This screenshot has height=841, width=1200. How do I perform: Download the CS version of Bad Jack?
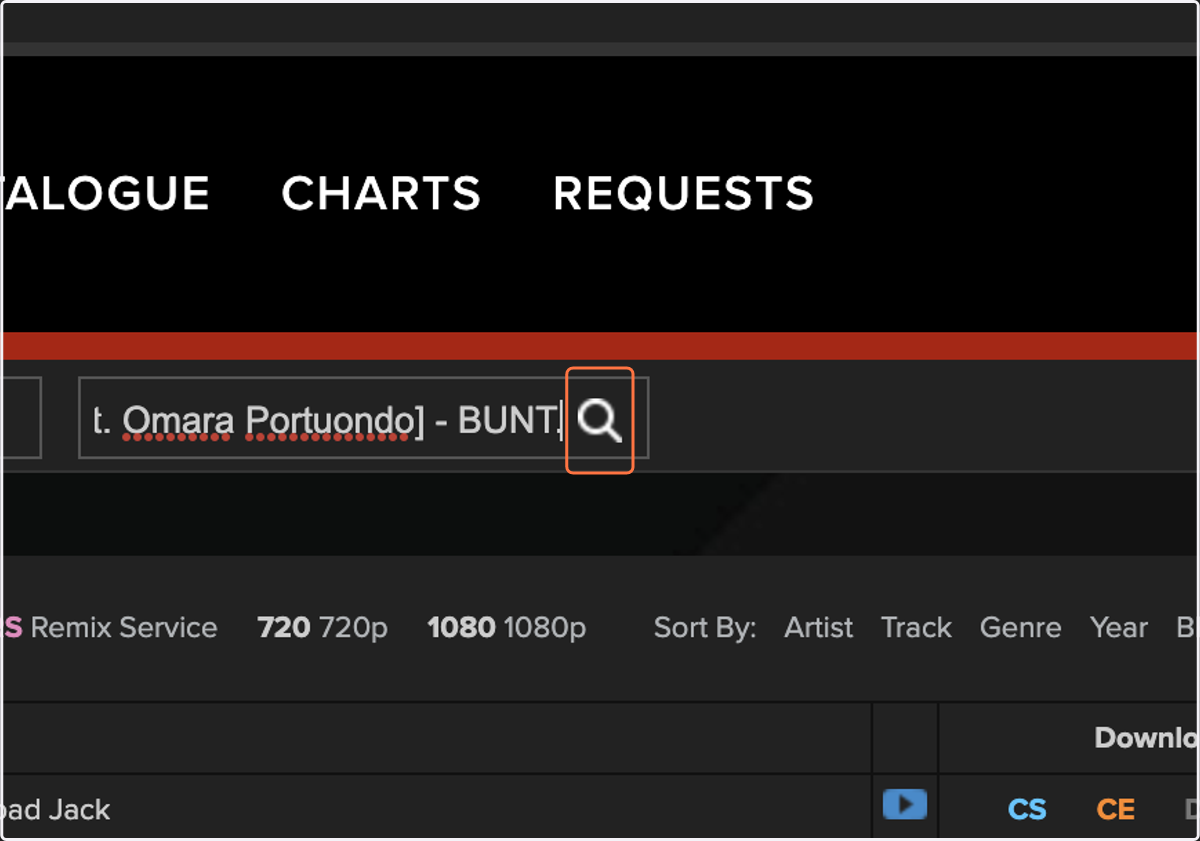1027,809
